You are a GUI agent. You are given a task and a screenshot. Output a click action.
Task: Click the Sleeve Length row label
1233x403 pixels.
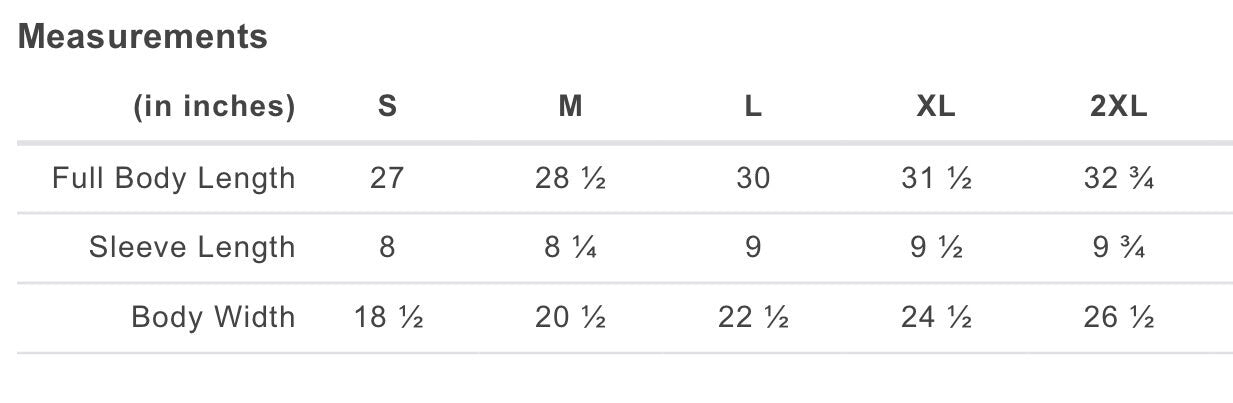(x=192, y=247)
